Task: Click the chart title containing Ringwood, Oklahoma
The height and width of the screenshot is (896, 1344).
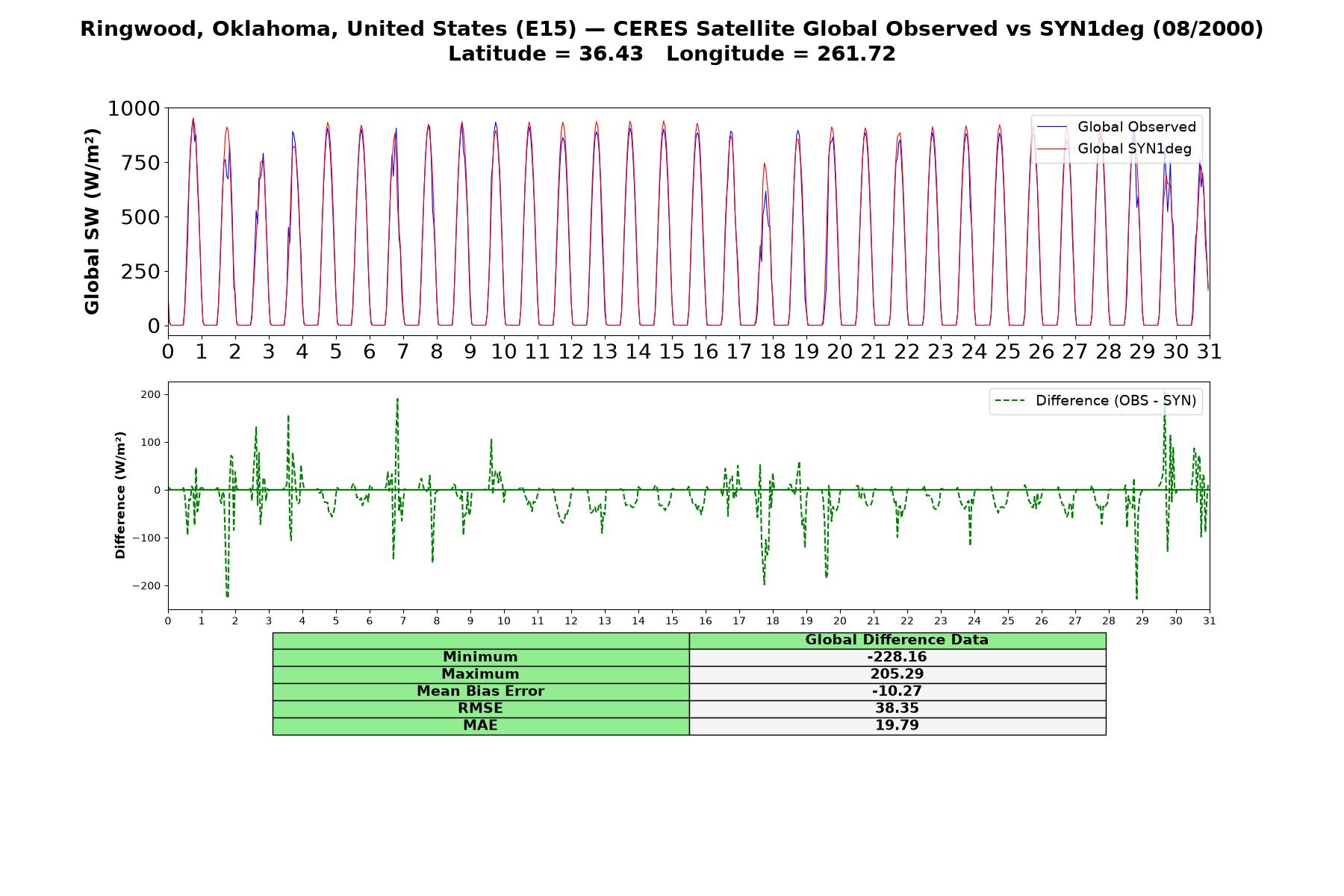Action: pos(672,29)
